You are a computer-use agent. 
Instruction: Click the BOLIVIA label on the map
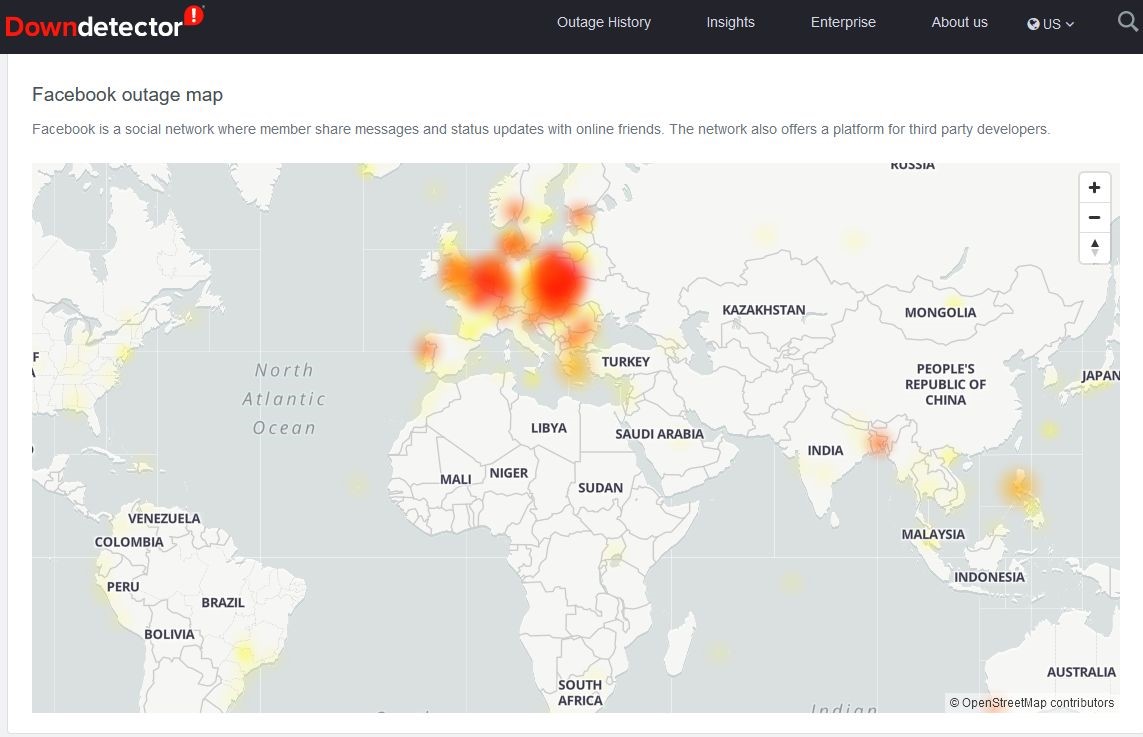point(169,634)
